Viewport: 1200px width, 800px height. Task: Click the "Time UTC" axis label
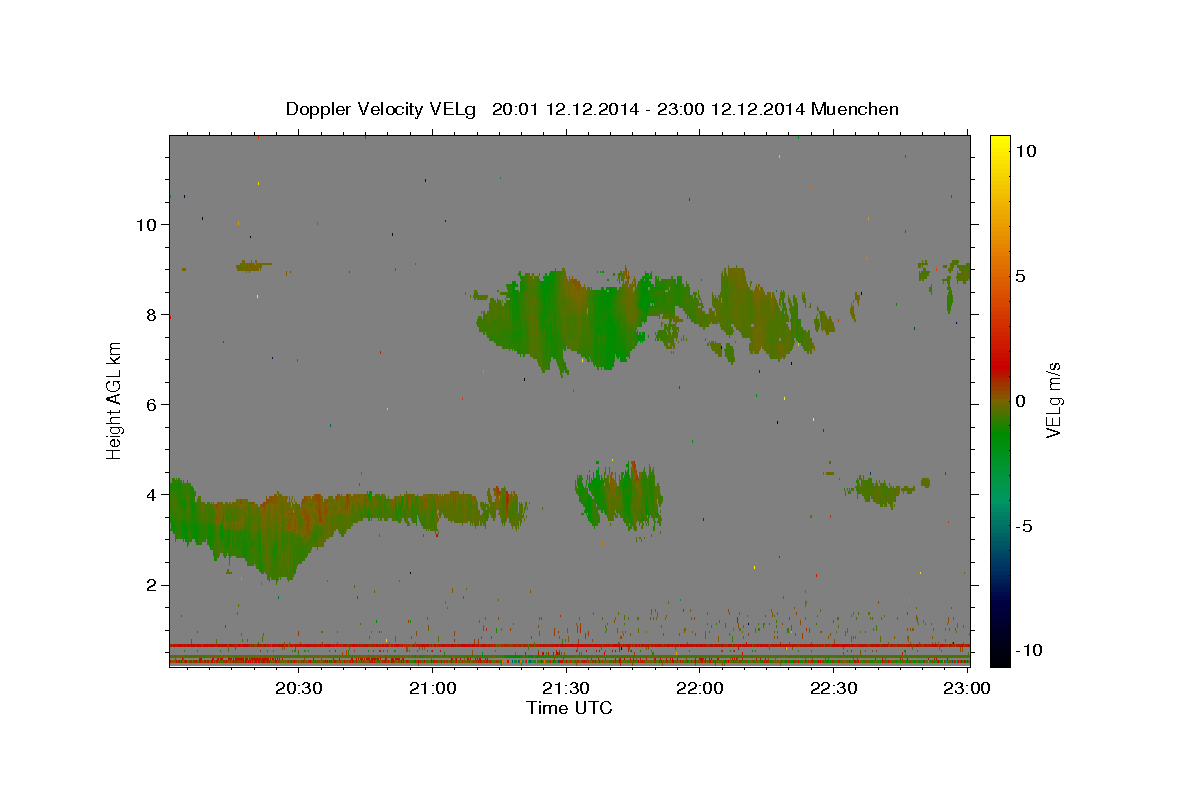point(569,708)
